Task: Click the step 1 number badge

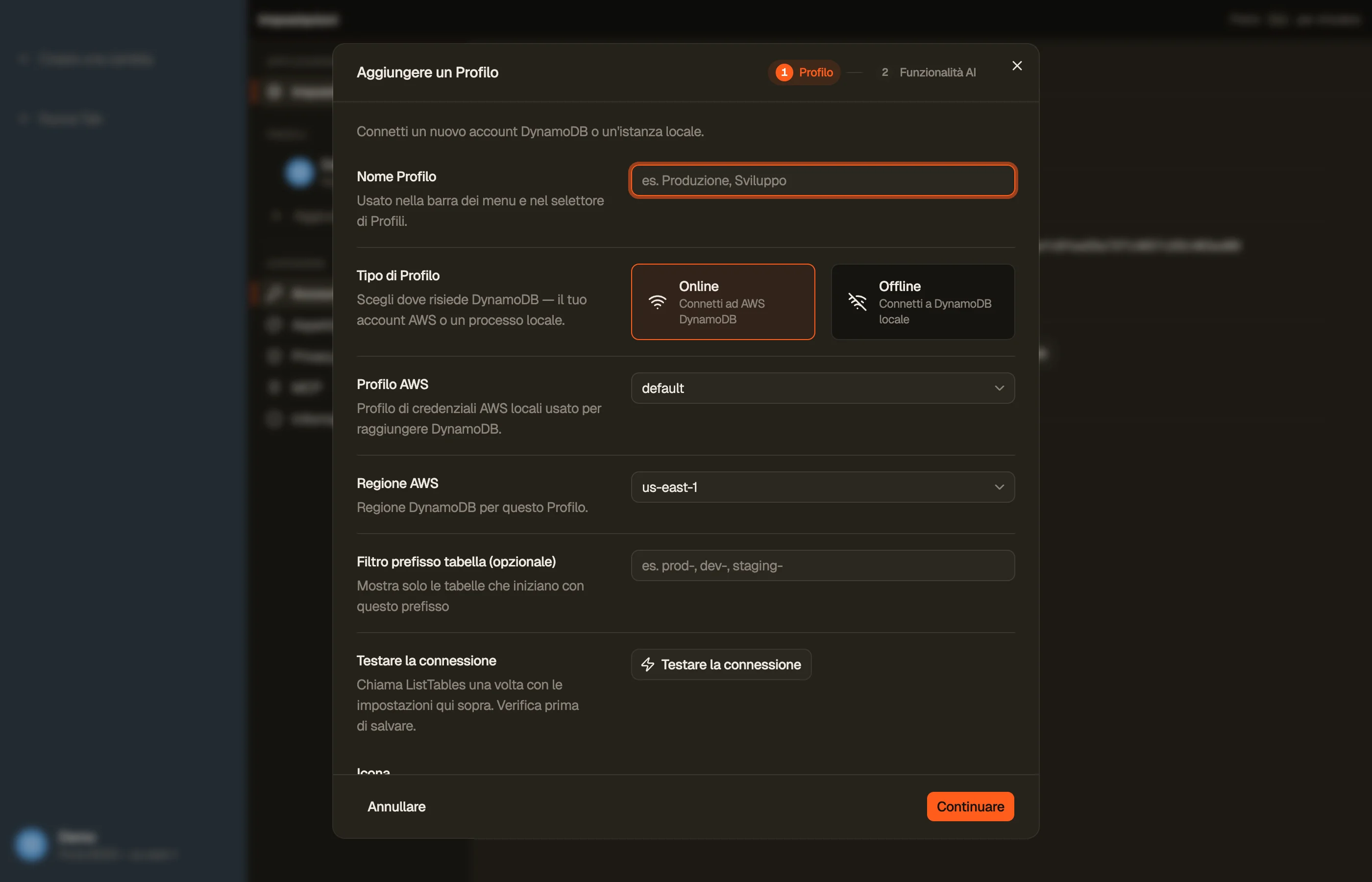Action: [x=784, y=72]
